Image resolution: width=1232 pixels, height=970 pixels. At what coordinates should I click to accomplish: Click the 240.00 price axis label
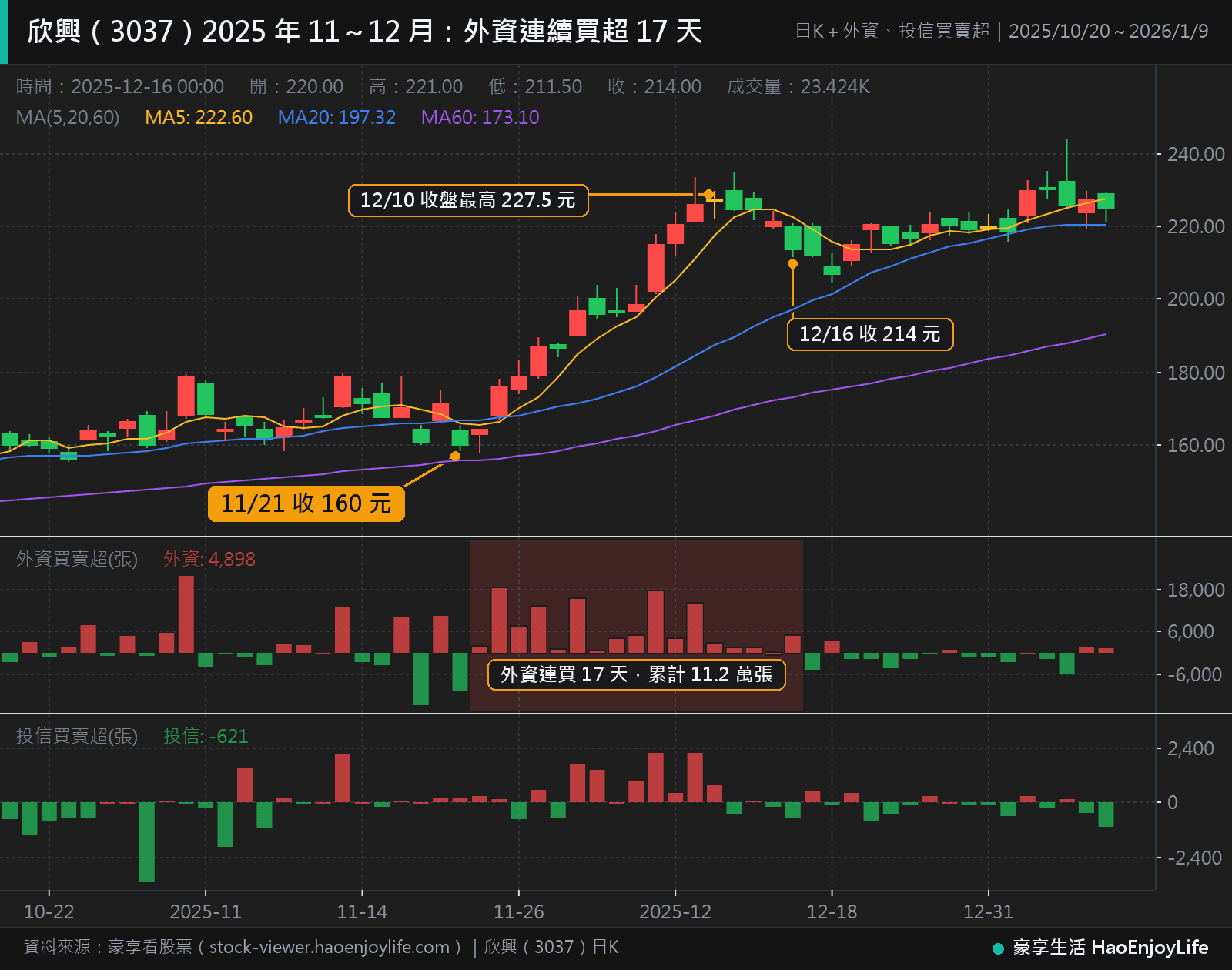[1196, 154]
